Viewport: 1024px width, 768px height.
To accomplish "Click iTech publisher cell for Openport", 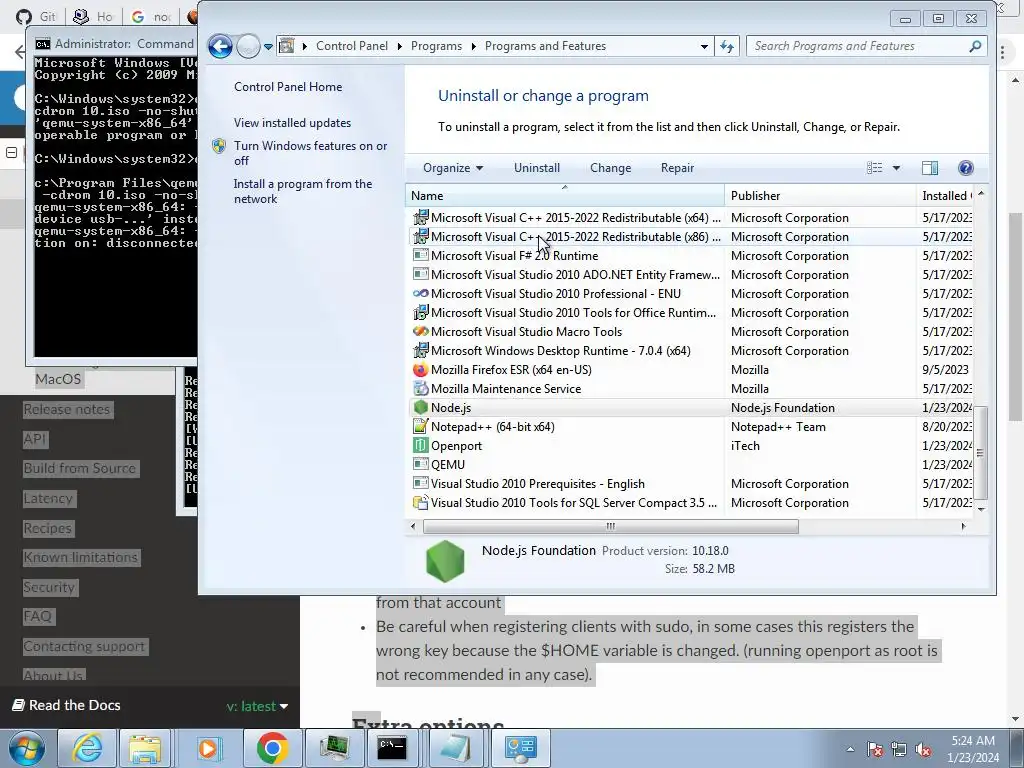I will click(745, 445).
